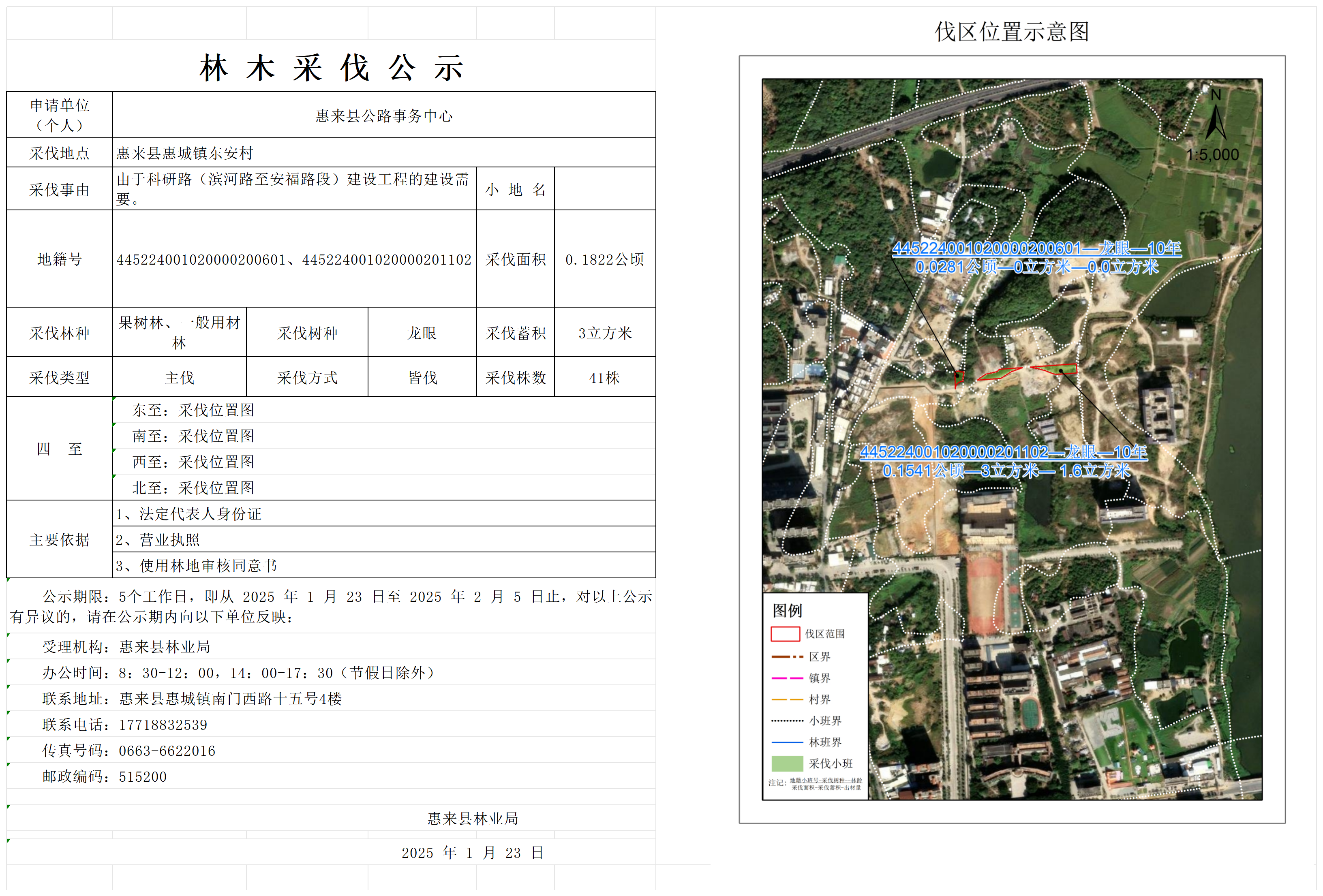Click the 公示期限 notice paragraph
Viewport: 1323px width, 896px height.
point(331,606)
